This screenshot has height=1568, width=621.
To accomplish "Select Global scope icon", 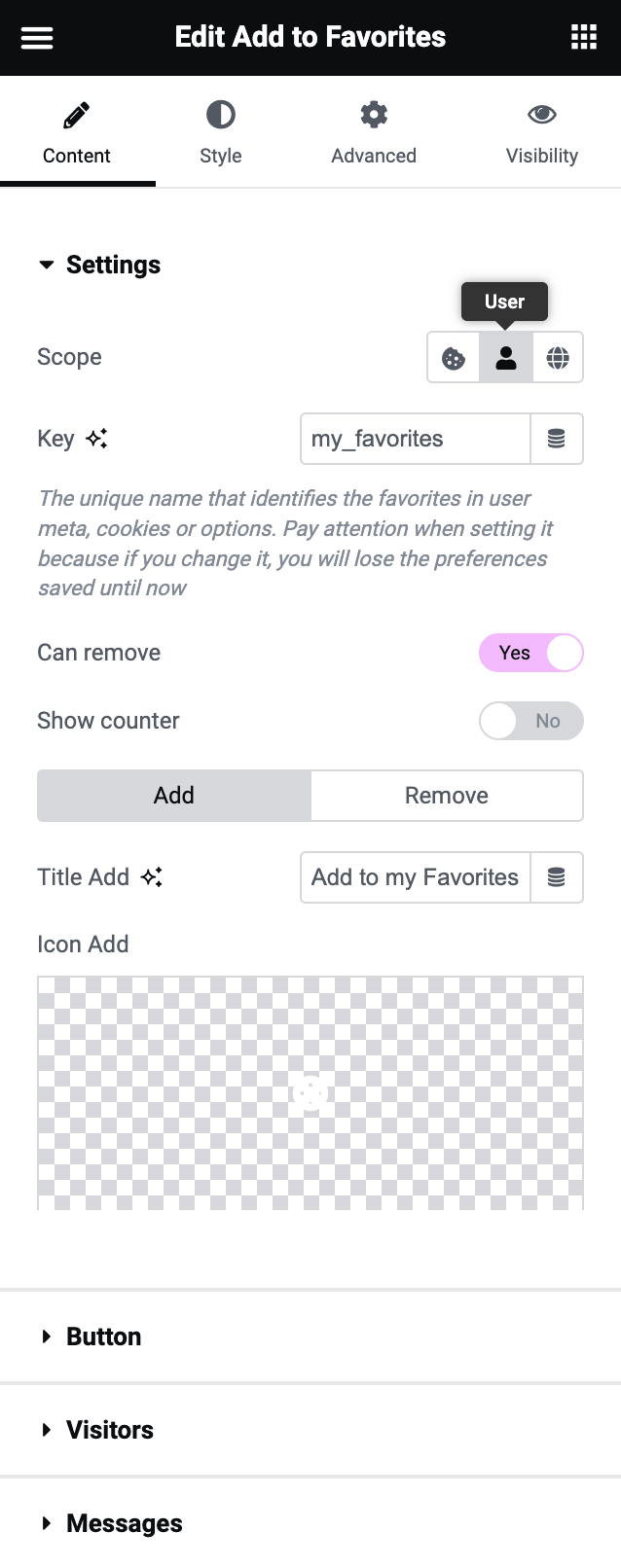I will (x=558, y=358).
